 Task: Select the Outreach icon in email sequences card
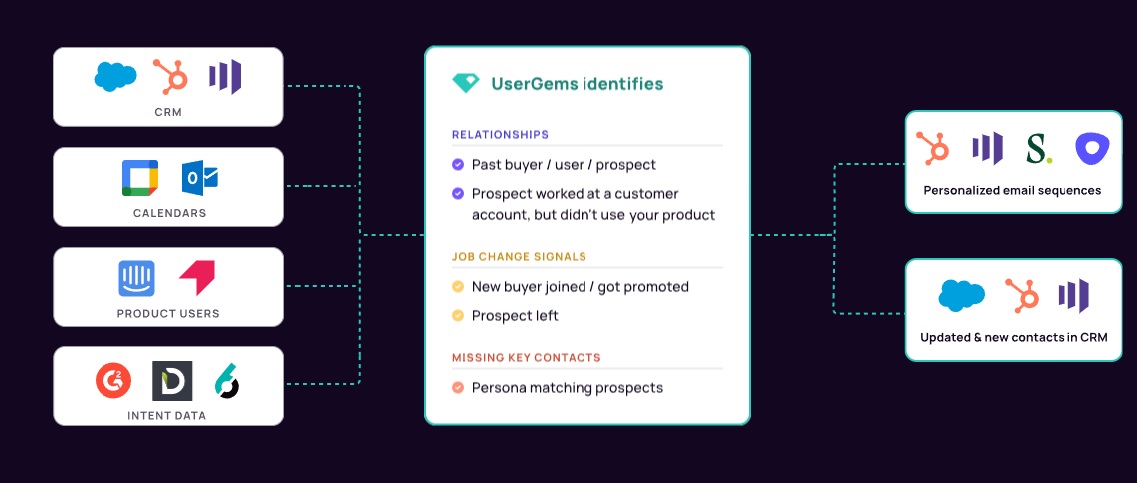pos(1088,149)
